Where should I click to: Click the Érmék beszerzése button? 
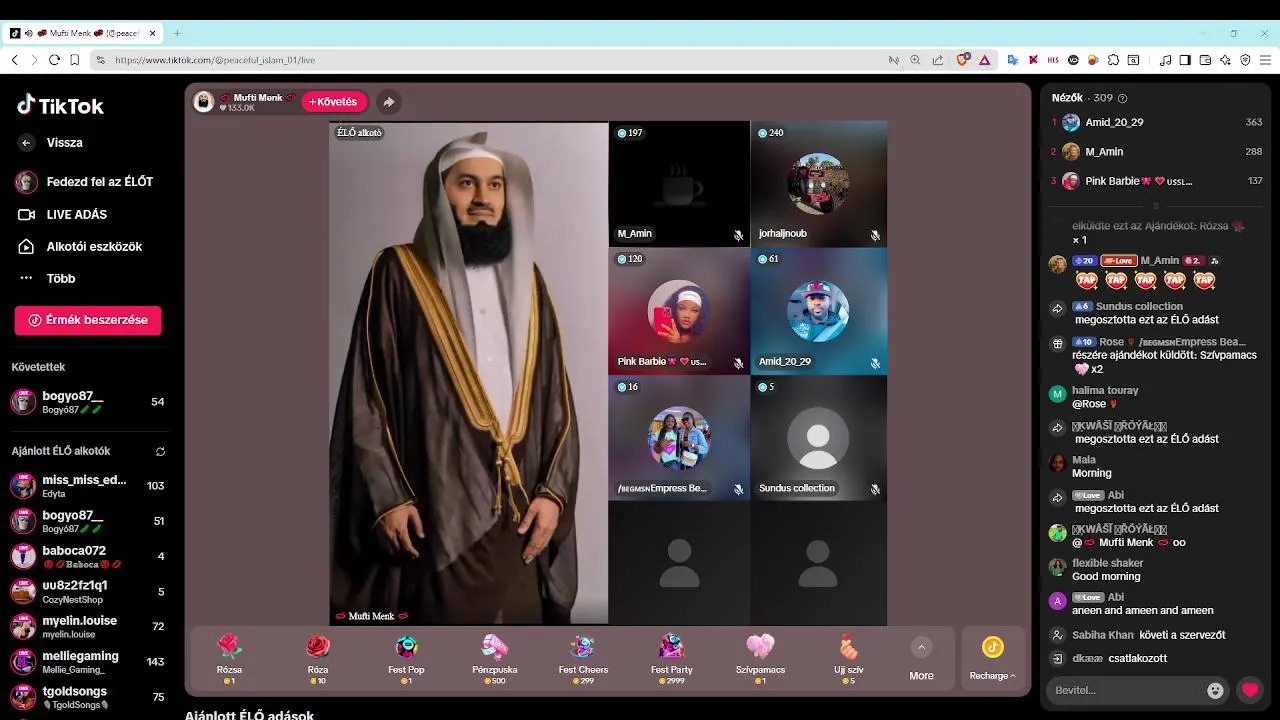pyautogui.click(x=88, y=320)
